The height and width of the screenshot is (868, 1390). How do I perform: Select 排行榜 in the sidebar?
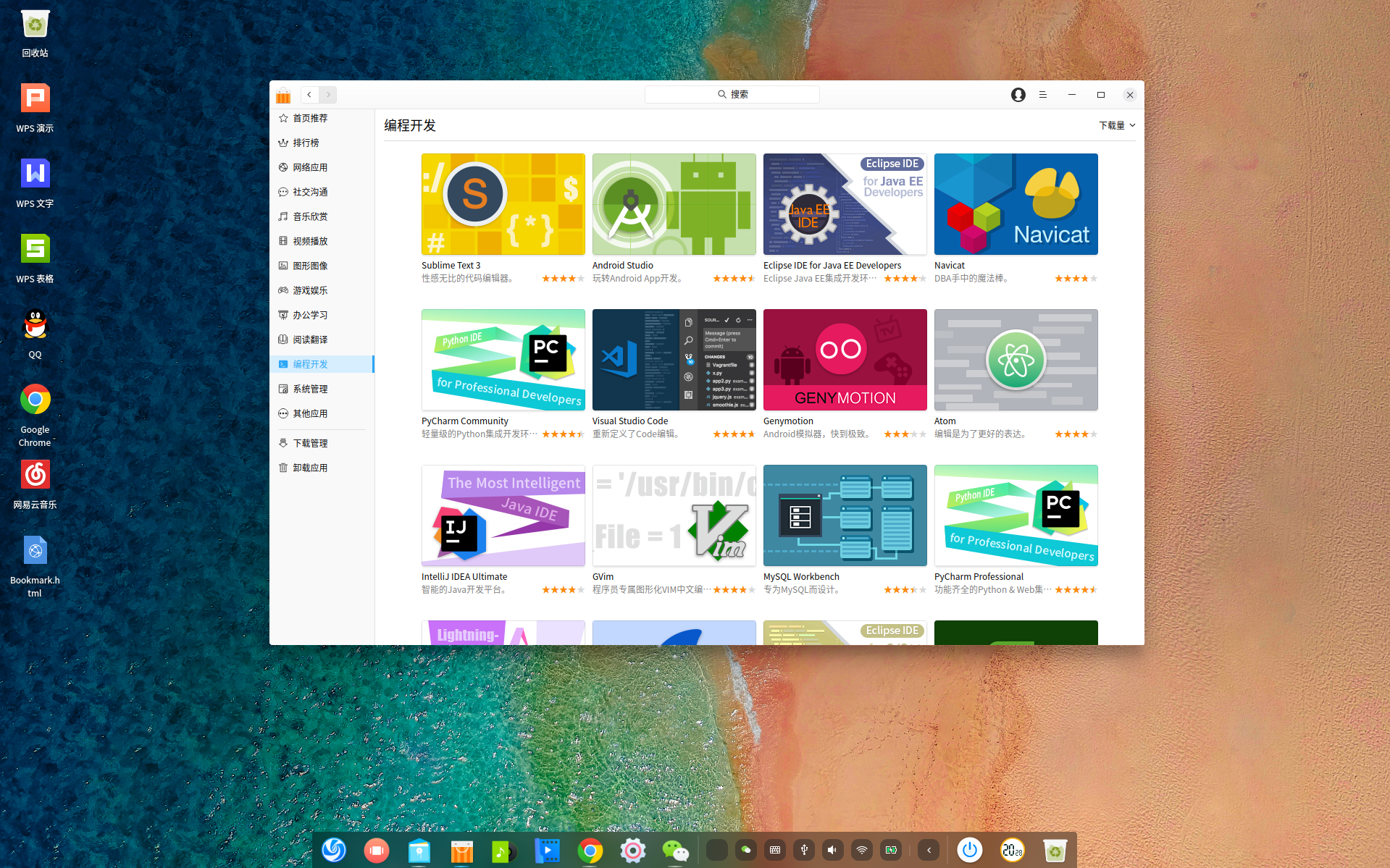click(x=306, y=143)
